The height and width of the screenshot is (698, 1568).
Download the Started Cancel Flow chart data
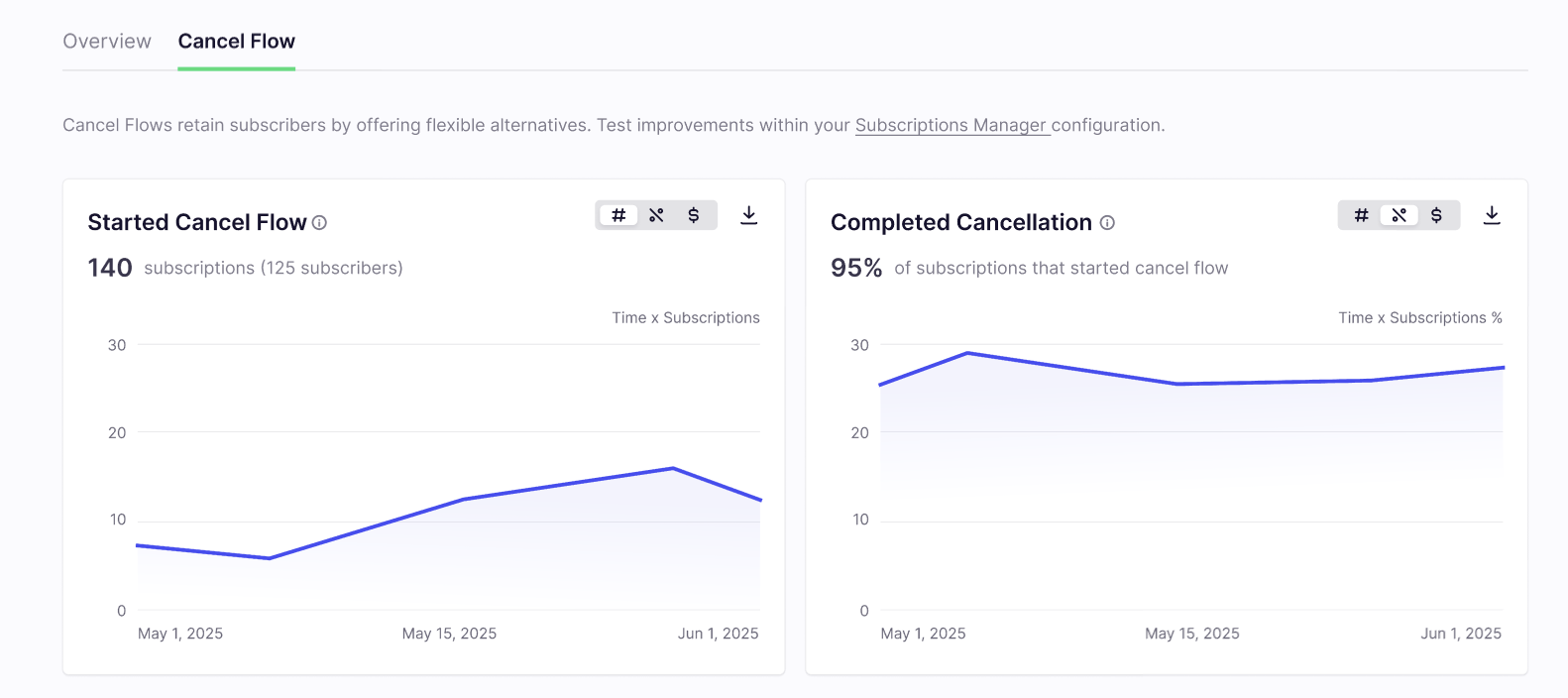(x=749, y=215)
